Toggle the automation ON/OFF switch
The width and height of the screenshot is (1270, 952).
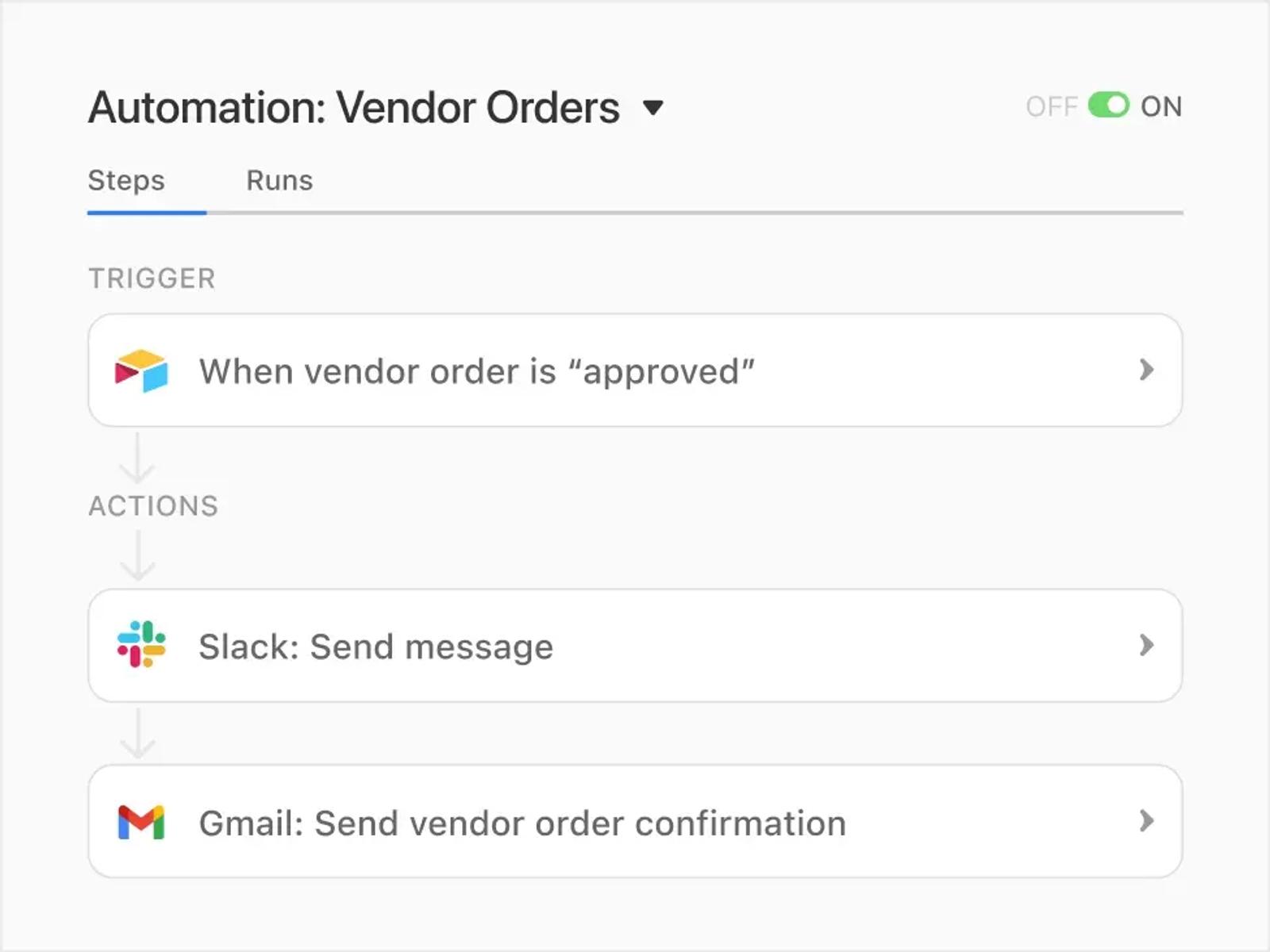(1108, 106)
